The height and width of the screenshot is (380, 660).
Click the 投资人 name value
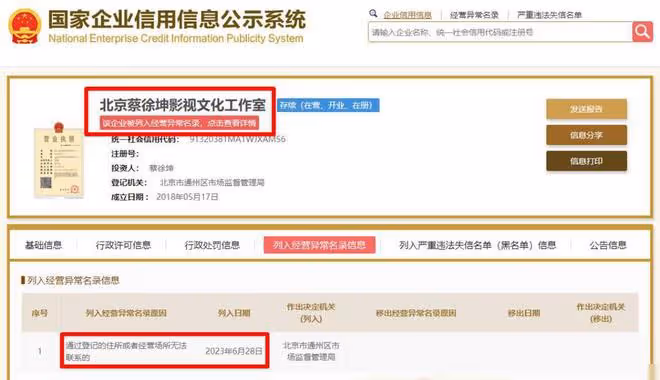161,168
